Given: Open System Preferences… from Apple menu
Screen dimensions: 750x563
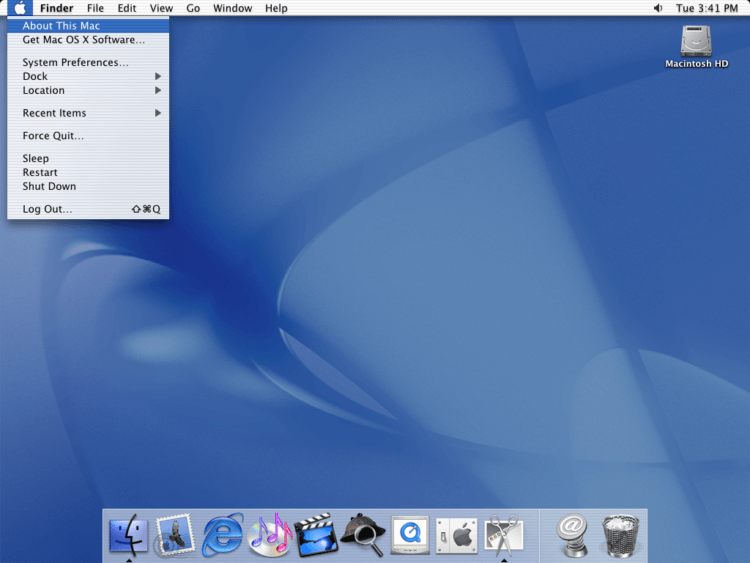Looking at the screenshot, I should pyautogui.click(x=88, y=62).
